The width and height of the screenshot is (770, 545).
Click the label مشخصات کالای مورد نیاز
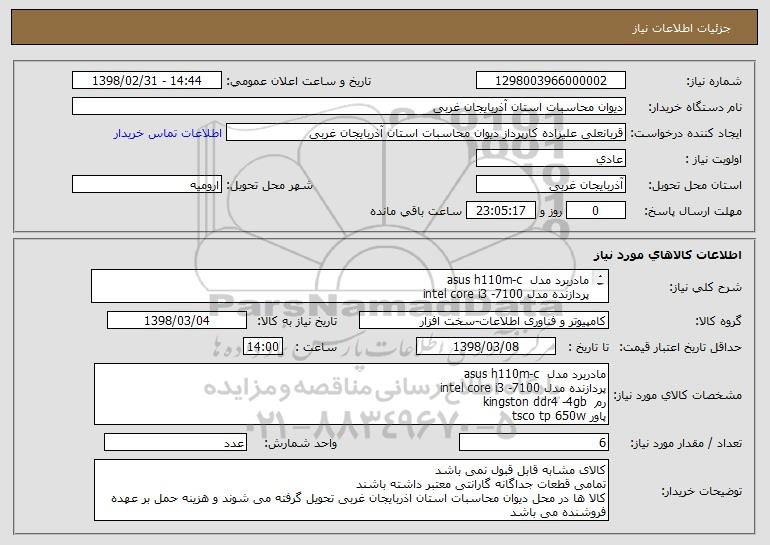click(678, 395)
